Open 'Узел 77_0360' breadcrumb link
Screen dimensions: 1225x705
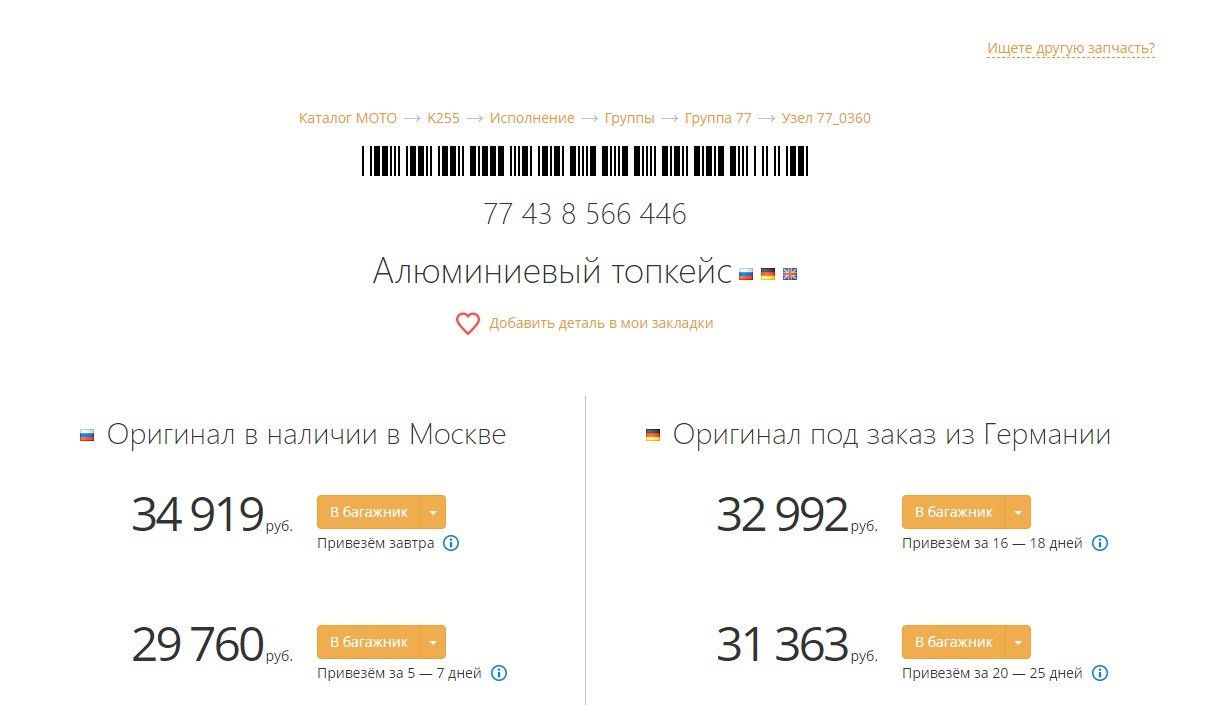(826, 118)
